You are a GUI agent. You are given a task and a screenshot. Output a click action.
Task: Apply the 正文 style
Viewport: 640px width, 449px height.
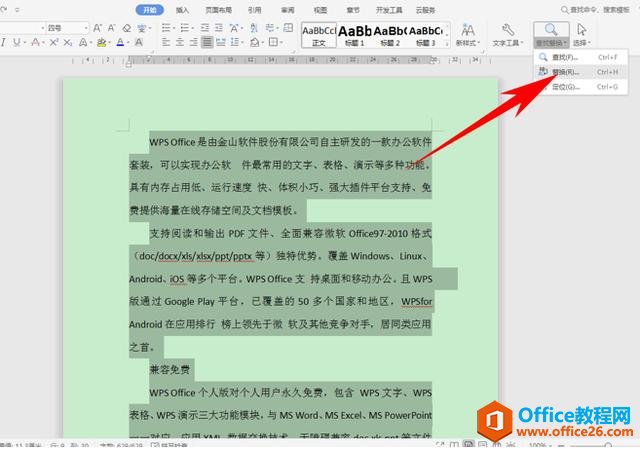[x=319, y=35]
